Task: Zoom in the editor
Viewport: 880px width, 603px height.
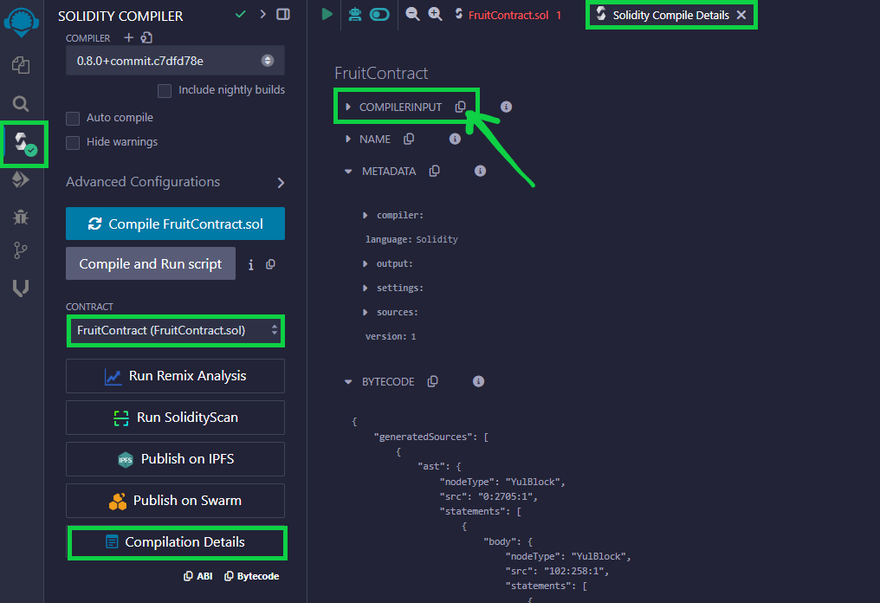Action: pyautogui.click(x=435, y=14)
